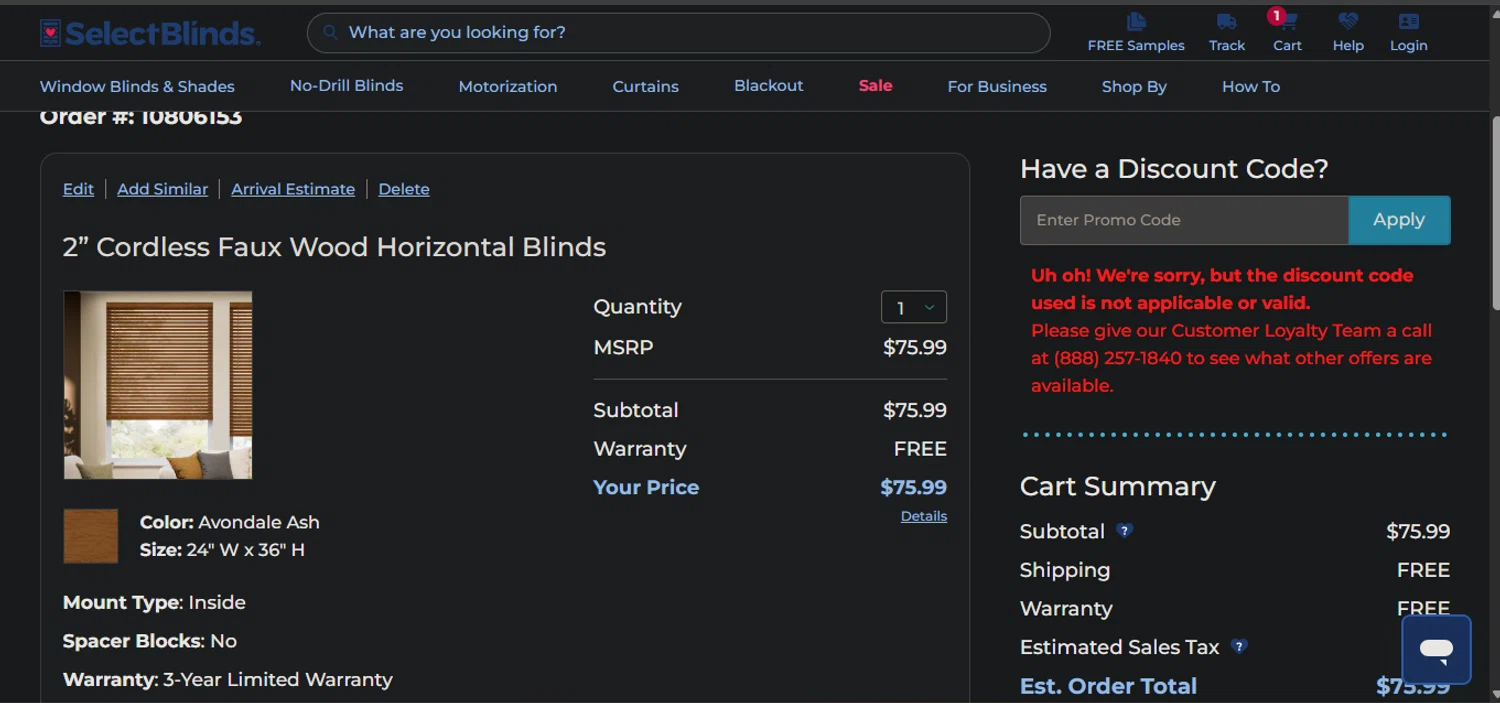Click the faux wood blinds product thumbnail

(x=158, y=385)
